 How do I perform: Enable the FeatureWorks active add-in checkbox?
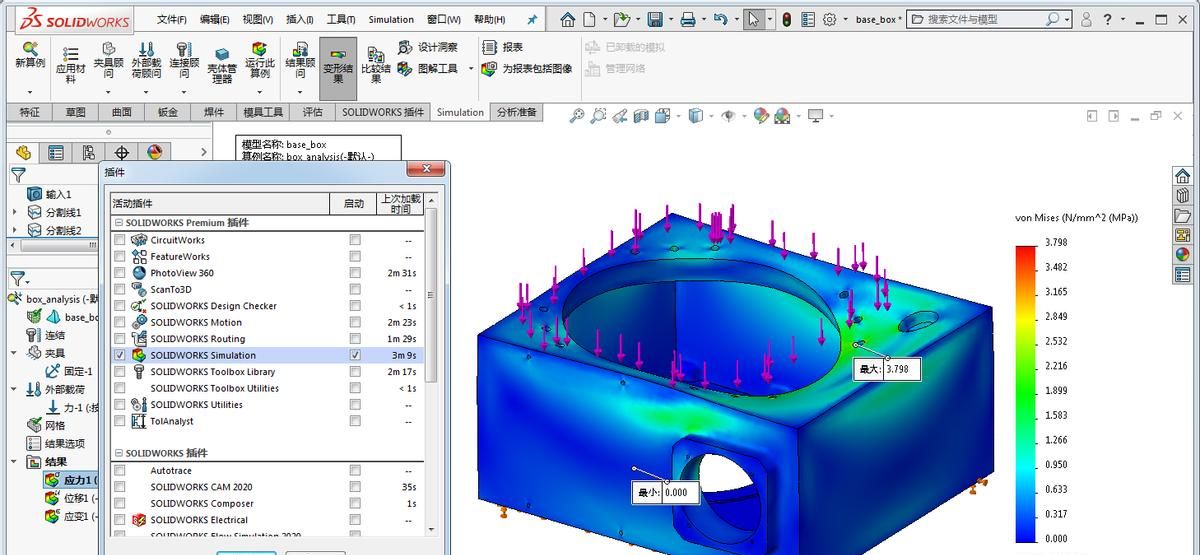[x=120, y=257]
